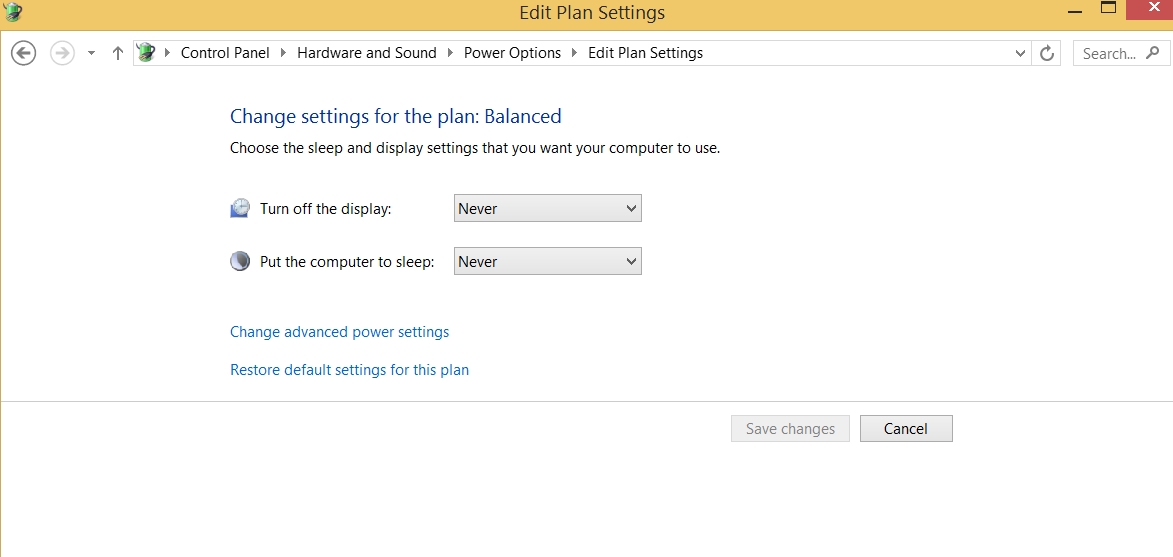Navigate to Control Panel in the breadcrumb

225,53
